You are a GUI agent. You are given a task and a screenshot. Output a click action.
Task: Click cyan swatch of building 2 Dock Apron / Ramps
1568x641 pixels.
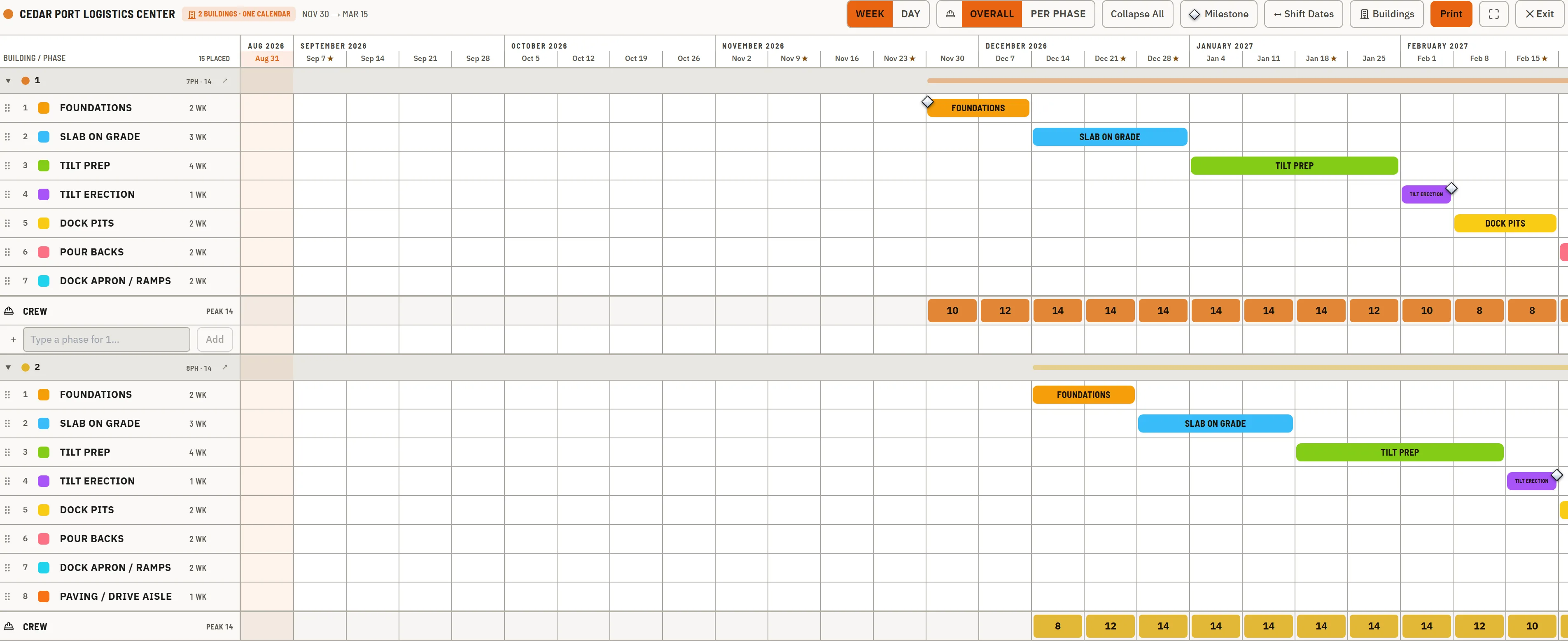44,567
